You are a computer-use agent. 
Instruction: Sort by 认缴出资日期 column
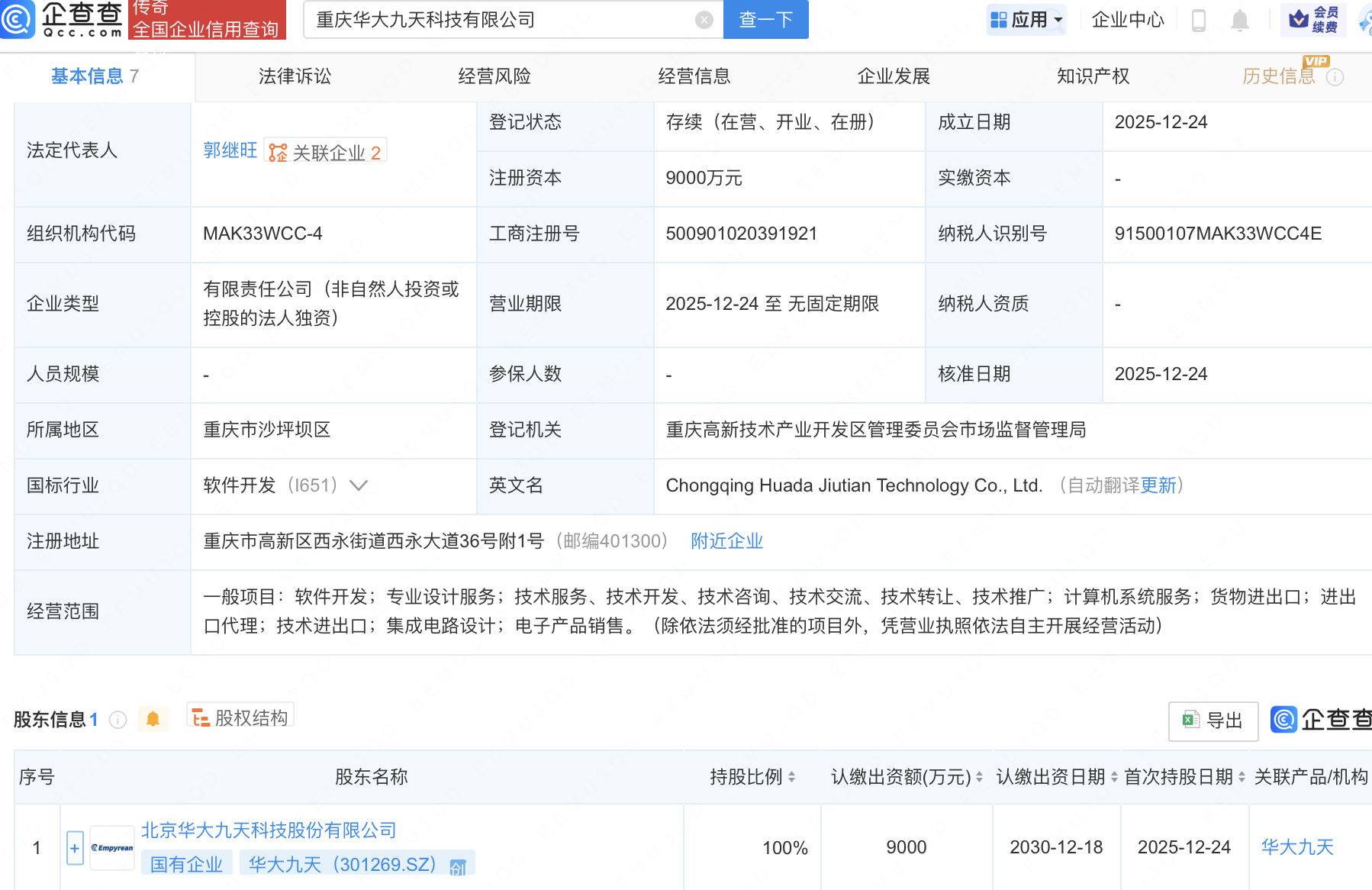tap(1114, 777)
